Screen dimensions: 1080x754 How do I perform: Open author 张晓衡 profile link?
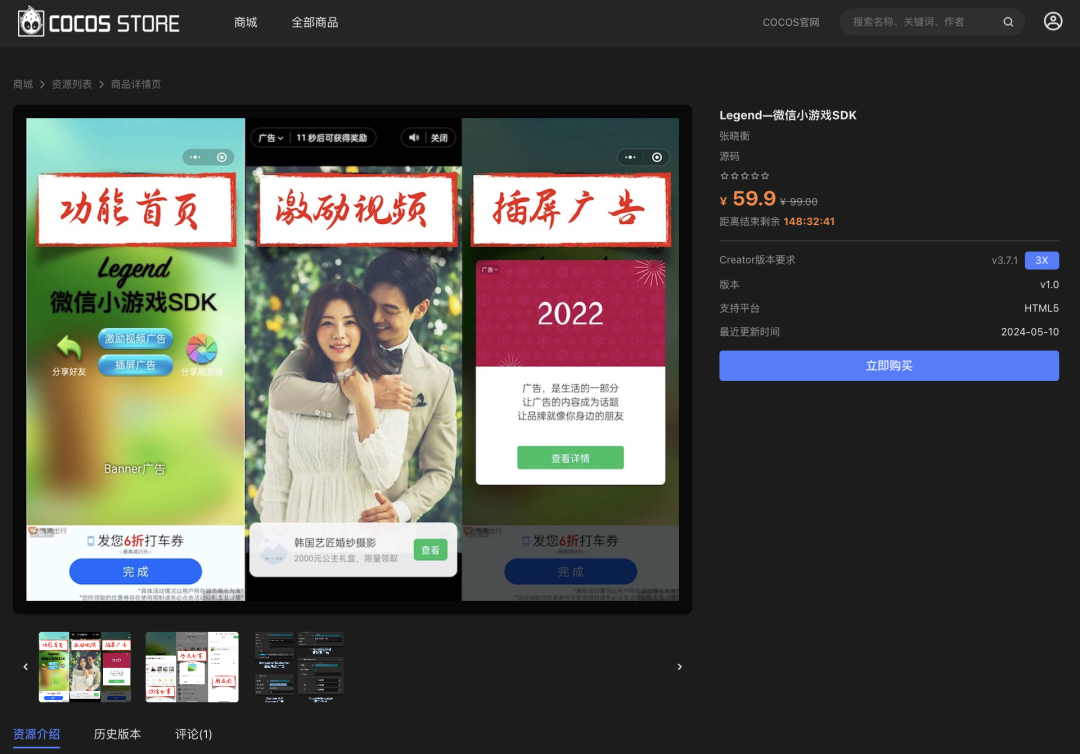(734, 136)
